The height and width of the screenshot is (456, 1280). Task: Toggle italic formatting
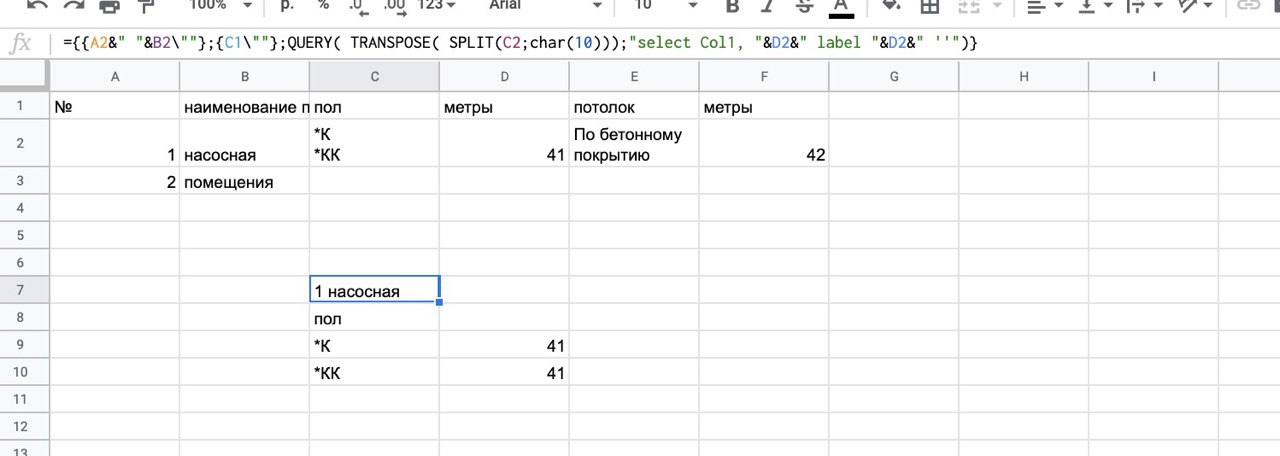point(768,6)
